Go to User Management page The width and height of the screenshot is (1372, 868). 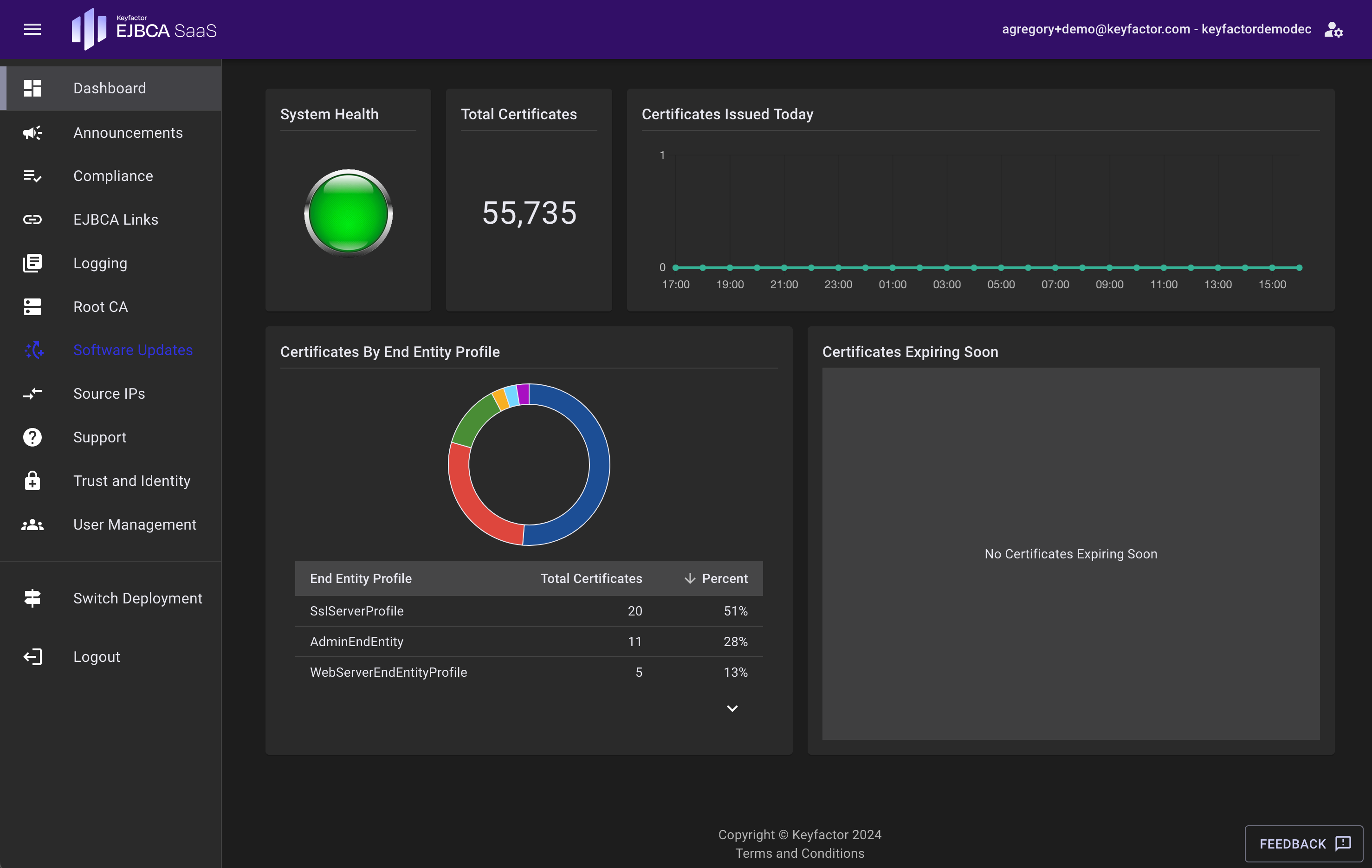tap(135, 525)
